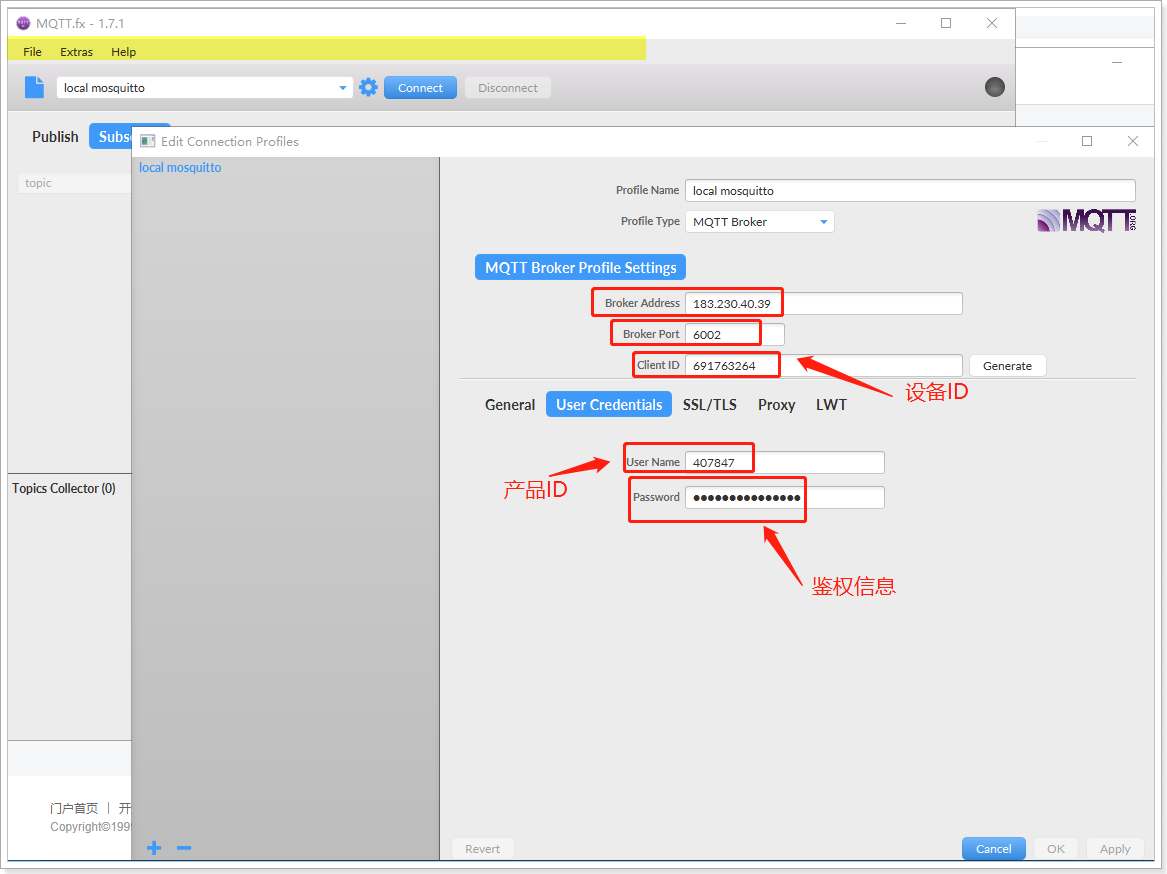Select the User Credentials tab

[x=609, y=405]
